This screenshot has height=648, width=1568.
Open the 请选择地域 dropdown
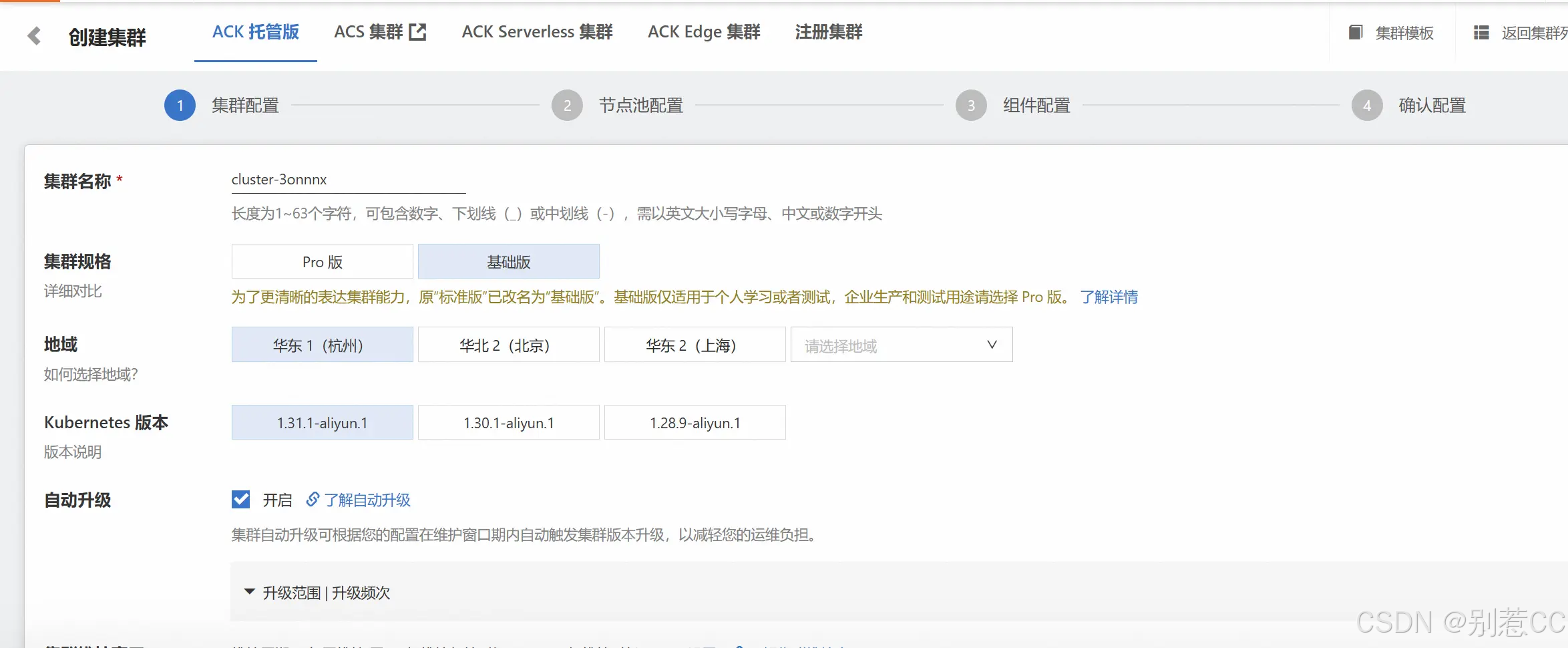click(902, 345)
